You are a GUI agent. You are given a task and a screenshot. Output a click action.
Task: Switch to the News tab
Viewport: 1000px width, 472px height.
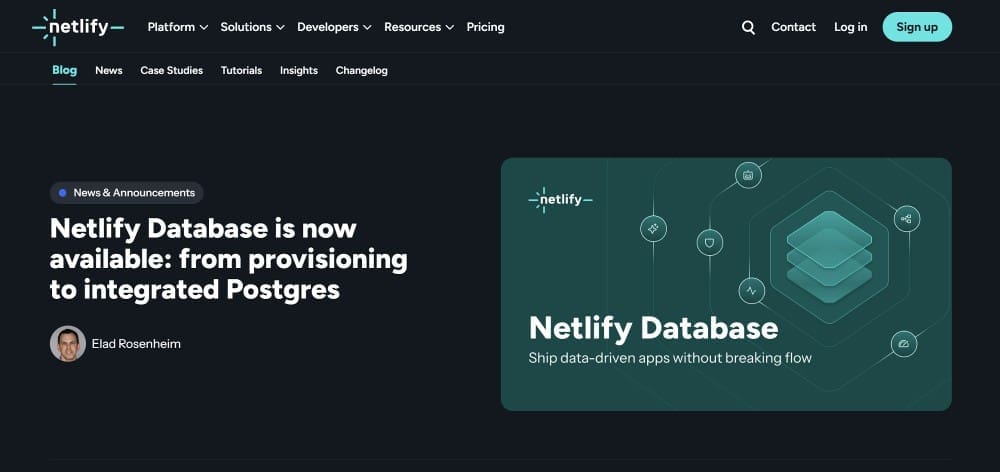pos(108,71)
